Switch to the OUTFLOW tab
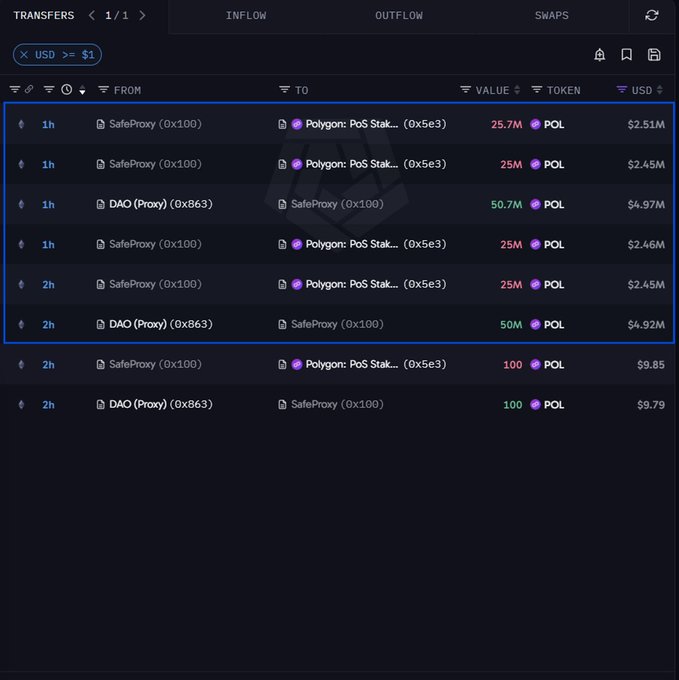Screen dimensions: 679x680 399,16
